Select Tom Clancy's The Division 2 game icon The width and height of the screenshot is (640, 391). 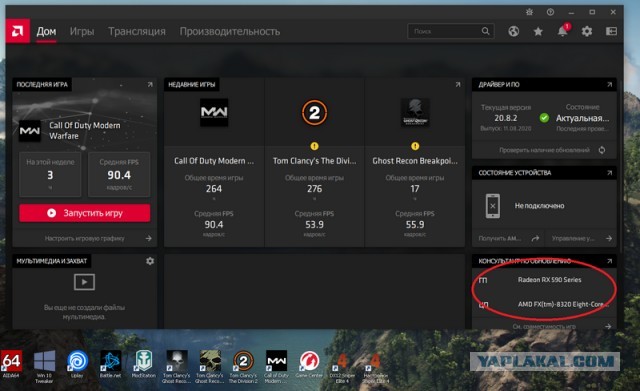point(314,112)
